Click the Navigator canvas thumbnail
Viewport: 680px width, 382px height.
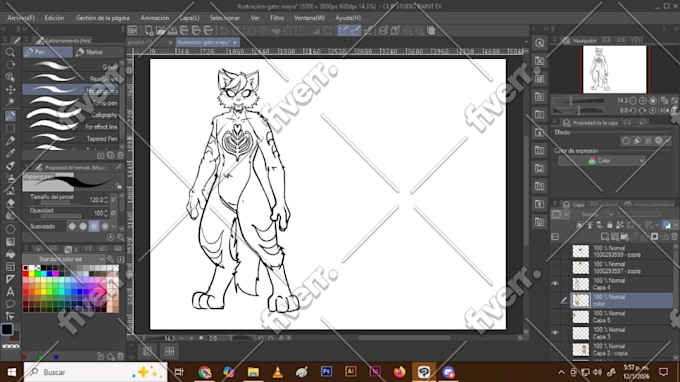(x=615, y=70)
